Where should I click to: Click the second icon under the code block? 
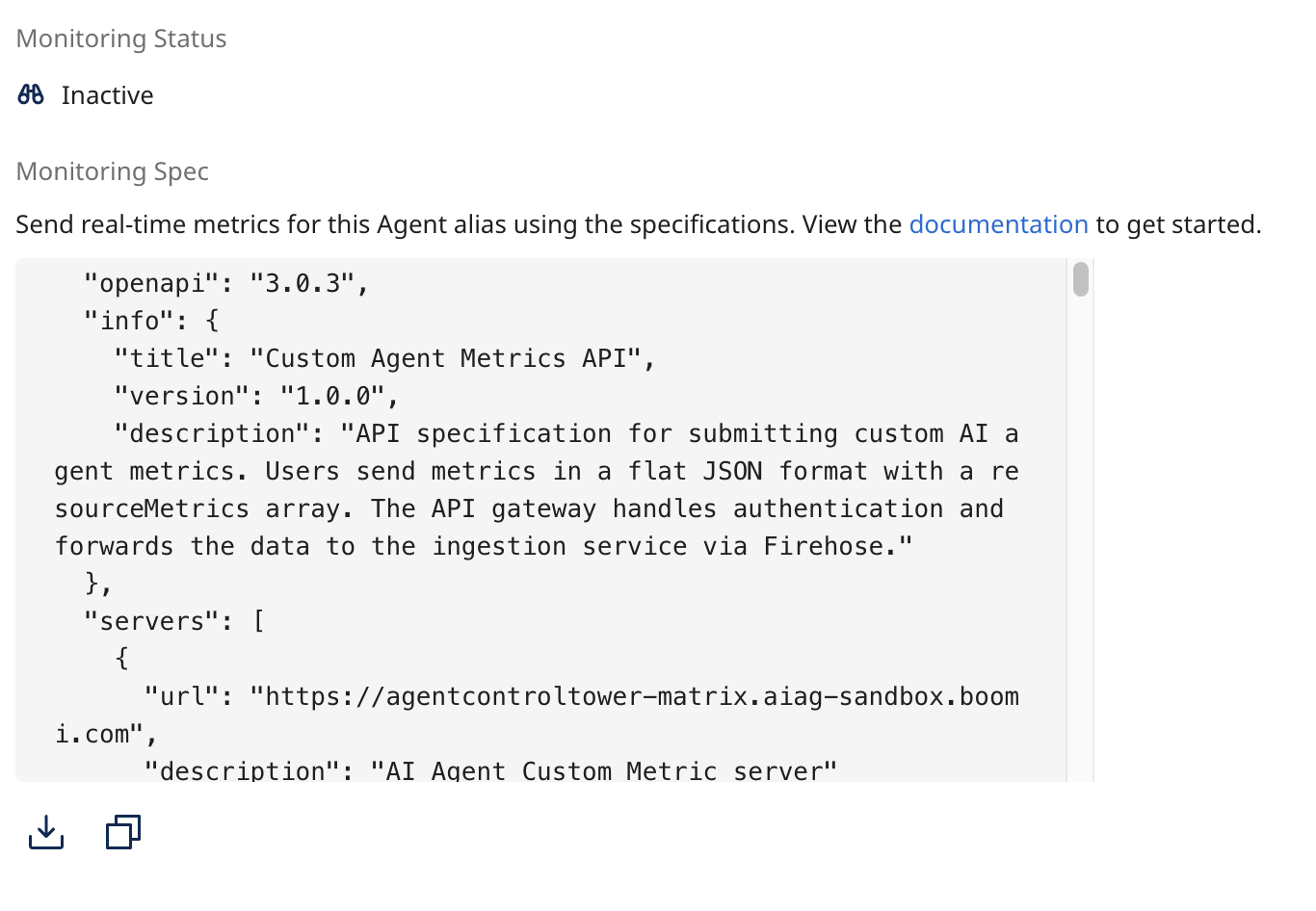pyautogui.click(x=122, y=831)
